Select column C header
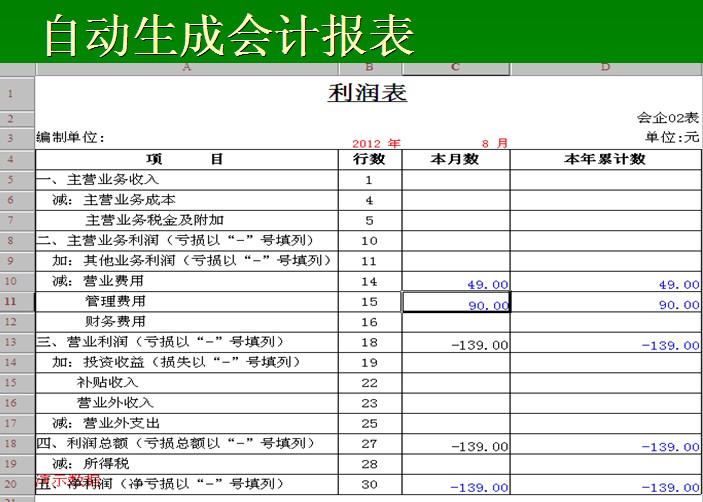Screen dimensions: 703x502 [456, 68]
